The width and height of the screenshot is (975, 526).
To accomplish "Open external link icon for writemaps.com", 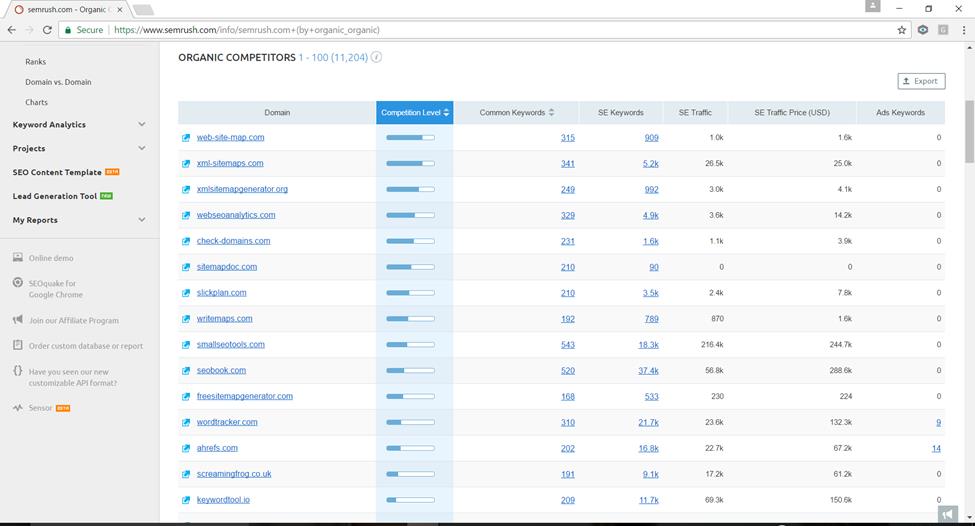I will click(186, 319).
